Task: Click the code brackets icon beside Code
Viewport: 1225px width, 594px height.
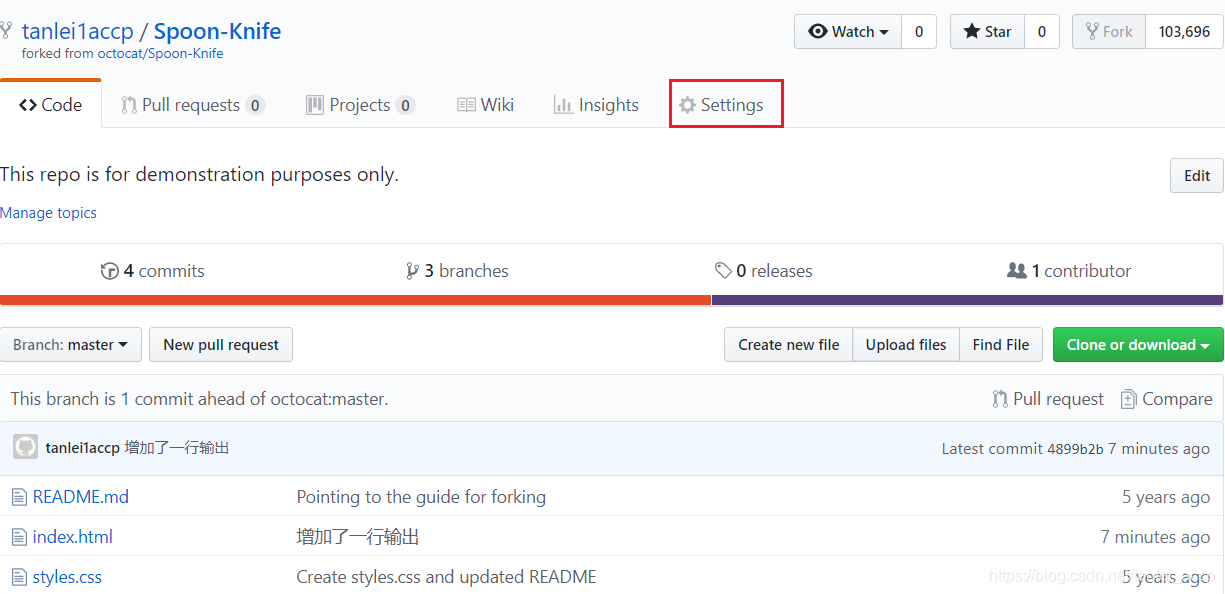Action: [x=28, y=105]
